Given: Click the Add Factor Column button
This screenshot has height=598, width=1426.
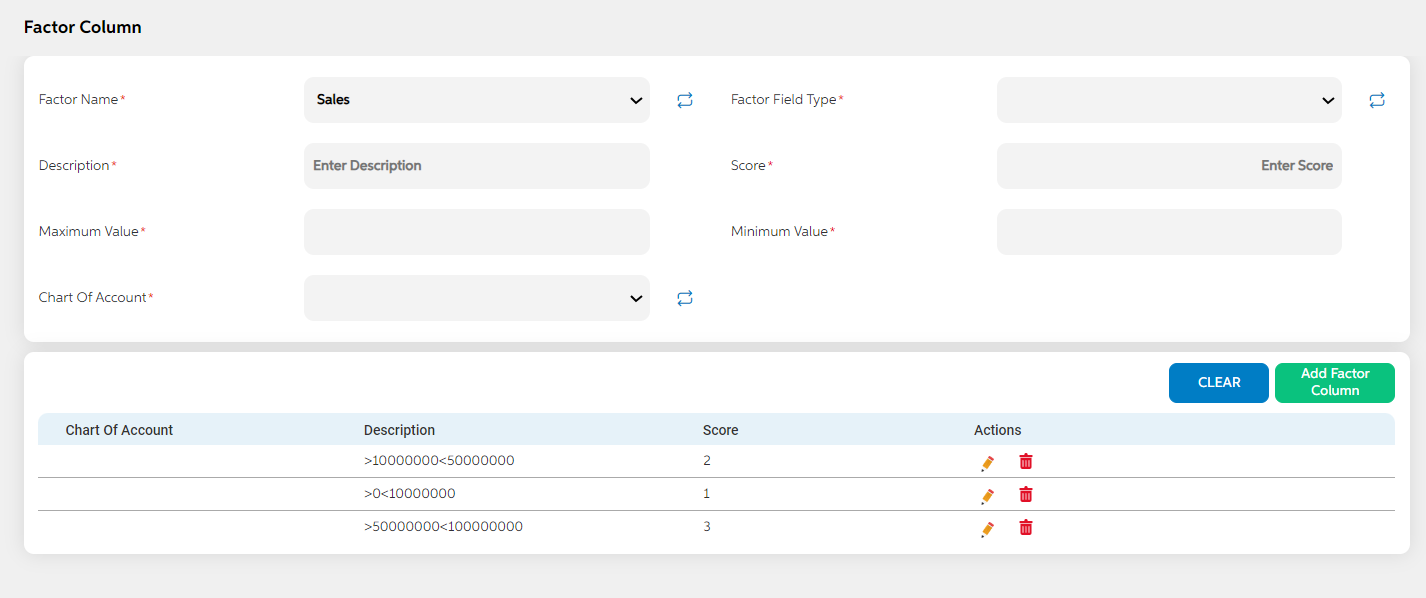Looking at the screenshot, I should pyautogui.click(x=1335, y=383).
